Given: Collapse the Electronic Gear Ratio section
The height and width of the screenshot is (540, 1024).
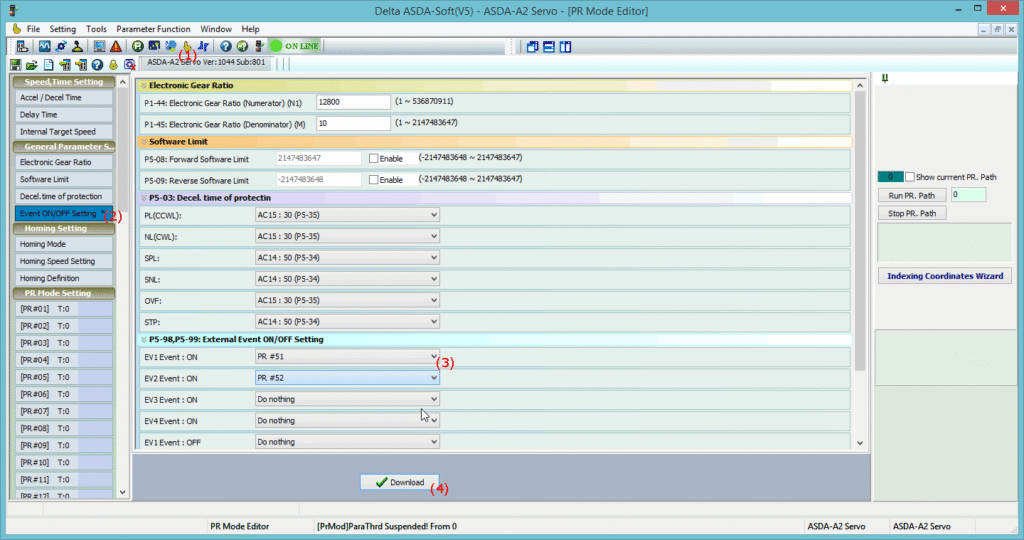Looking at the screenshot, I should coord(144,86).
